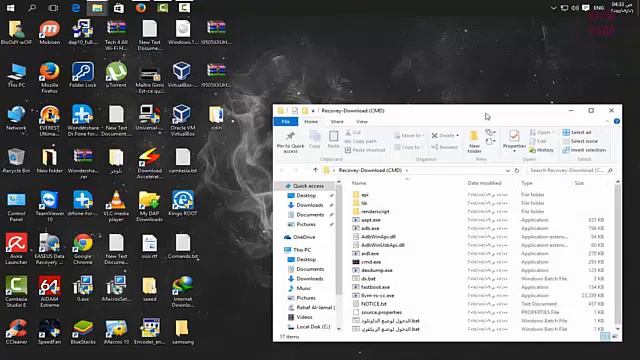Open the Avira Launcher desktop icon
Viewport: 640px width, 360px height.
[x=16, y=249]
